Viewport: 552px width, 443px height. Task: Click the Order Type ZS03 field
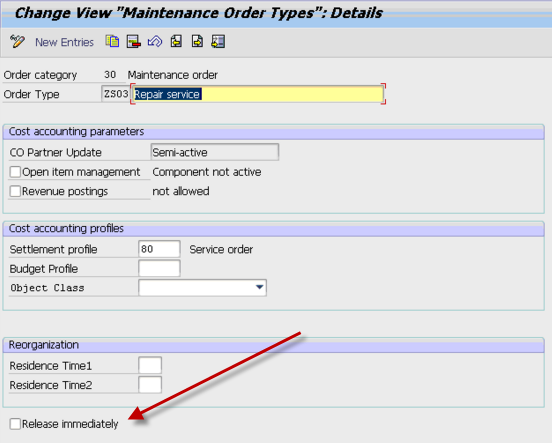[x=116, y=94]
